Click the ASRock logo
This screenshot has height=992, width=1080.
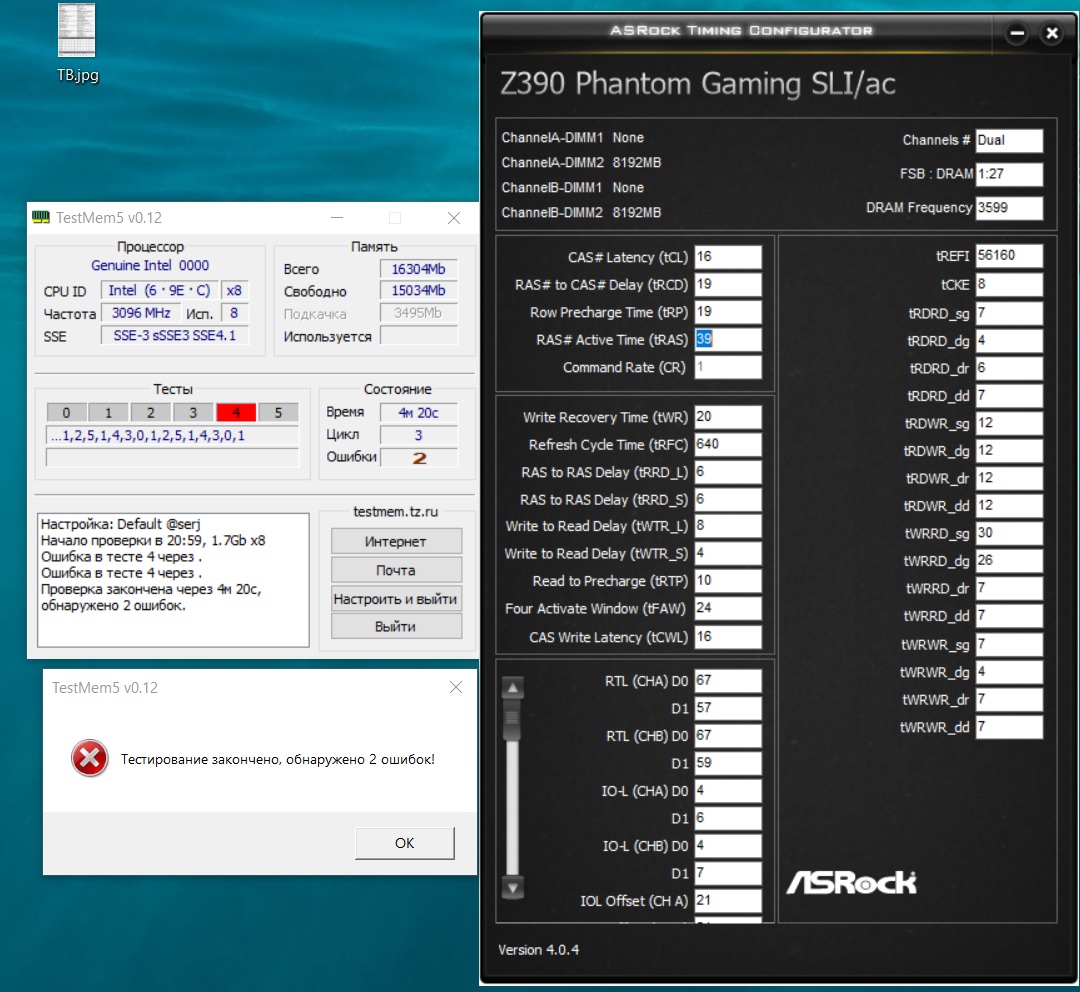[851, 882]
